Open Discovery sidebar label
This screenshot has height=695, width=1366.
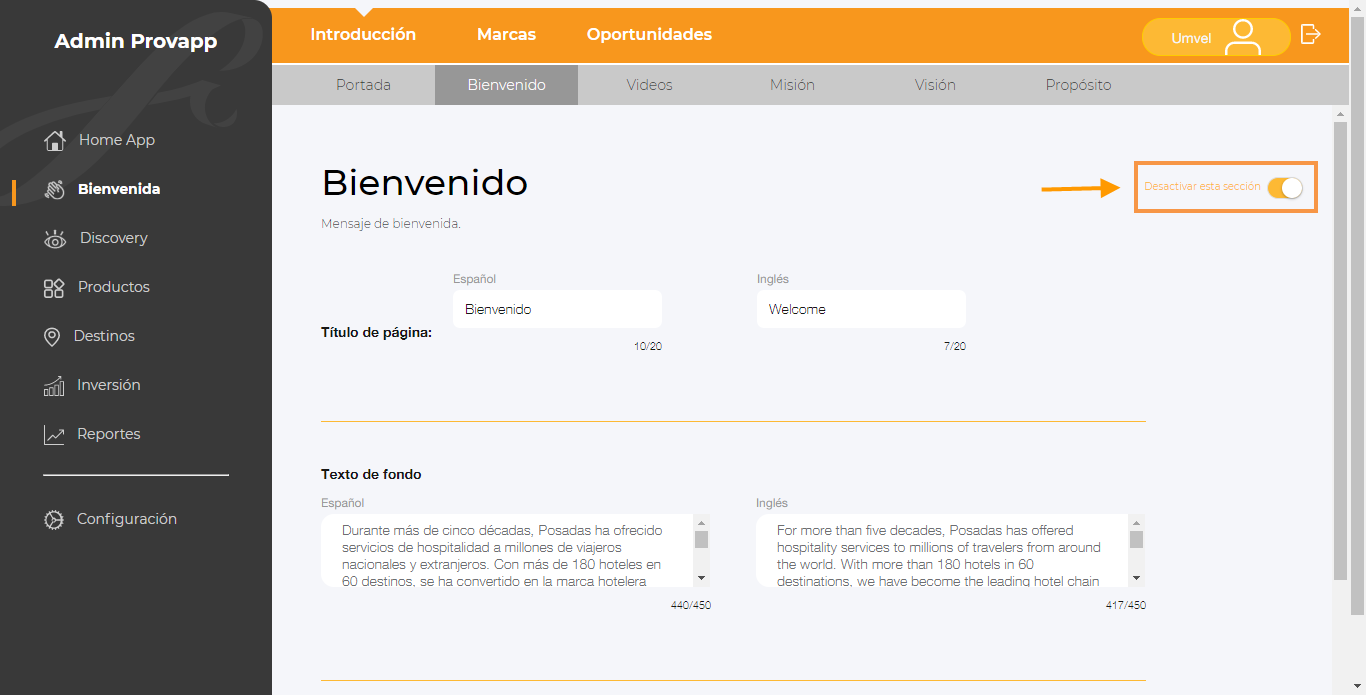[x=114, y=238]
